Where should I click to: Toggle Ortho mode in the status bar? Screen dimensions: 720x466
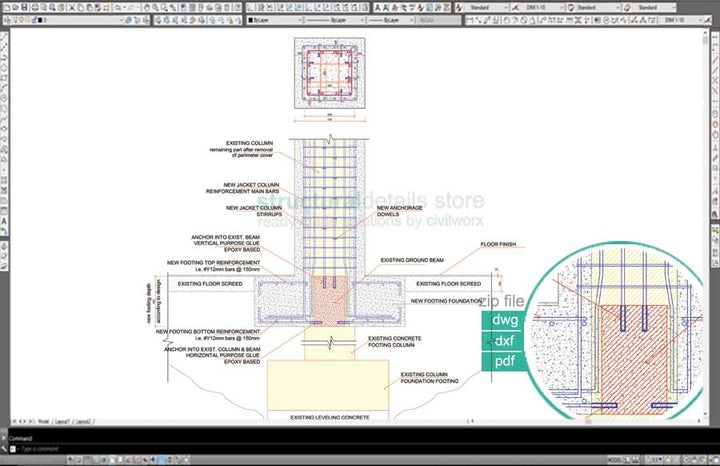(95, 459)
